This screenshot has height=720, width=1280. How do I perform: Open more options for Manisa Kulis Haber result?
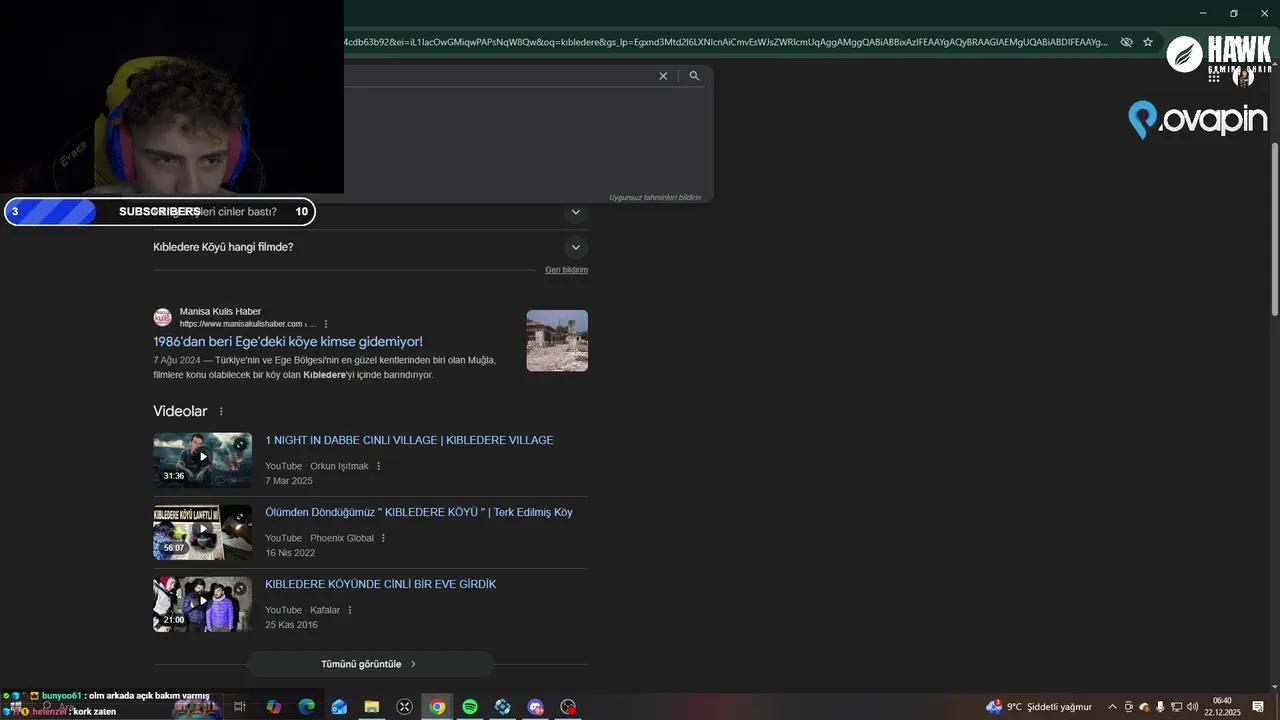click(326, 324)
